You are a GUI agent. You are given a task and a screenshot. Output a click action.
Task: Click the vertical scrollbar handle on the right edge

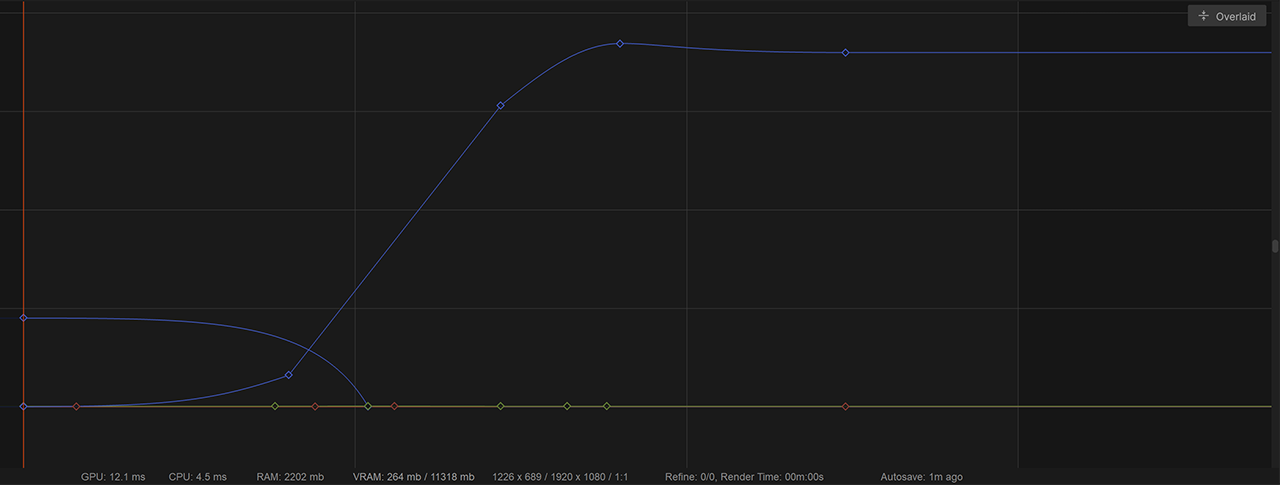click(1275, 246)
